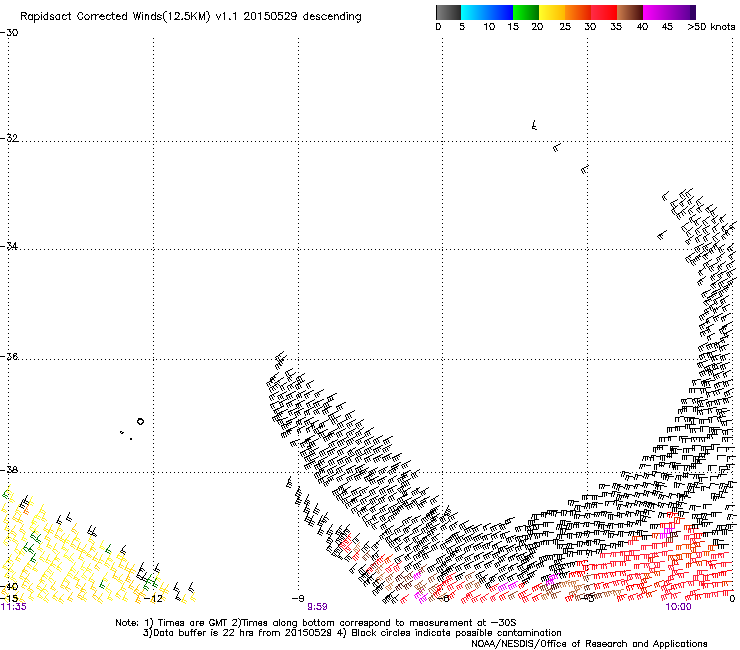Screen dimensions: 740x650
Task: Click the cyan-blue 5-15 knots legend segment
Action: [487, 12]
